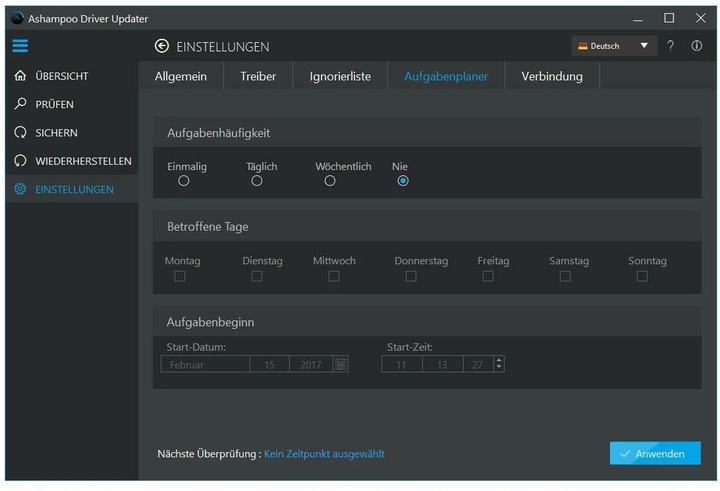Click the minute field showing 13

click(442, 364)
